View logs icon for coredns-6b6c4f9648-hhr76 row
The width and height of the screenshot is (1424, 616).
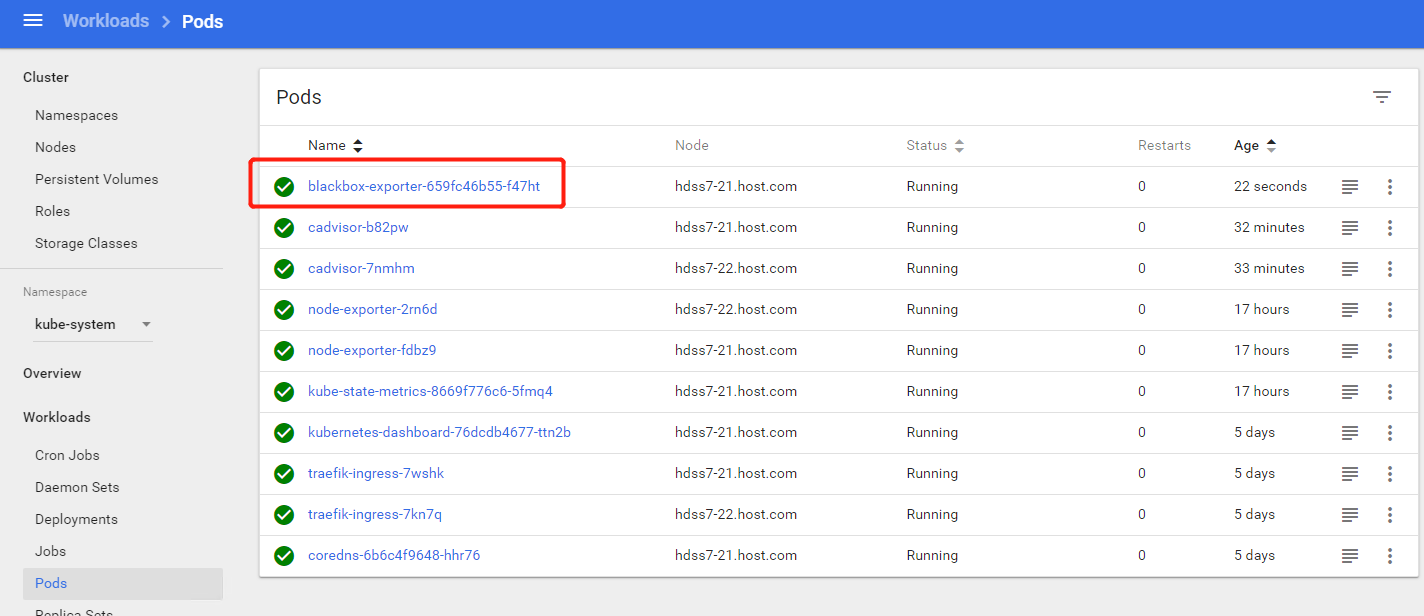(x=1349, y=556)
